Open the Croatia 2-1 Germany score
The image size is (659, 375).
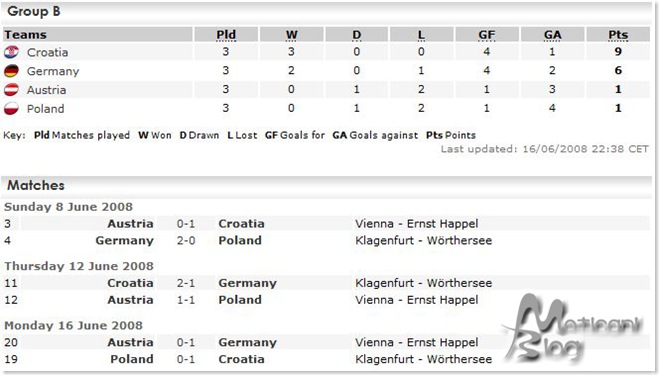186,283
